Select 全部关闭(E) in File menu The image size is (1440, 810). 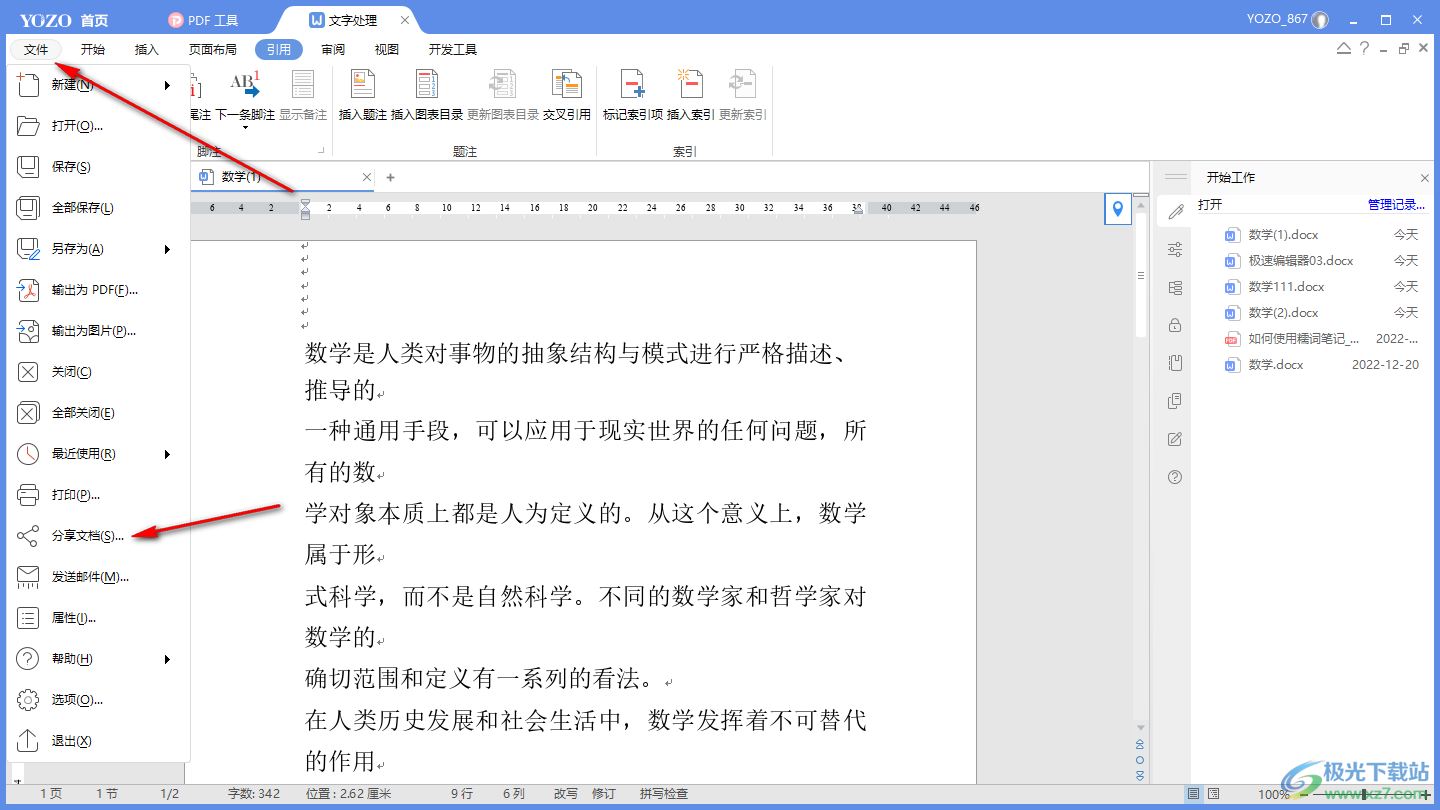[x=98, y=413]
